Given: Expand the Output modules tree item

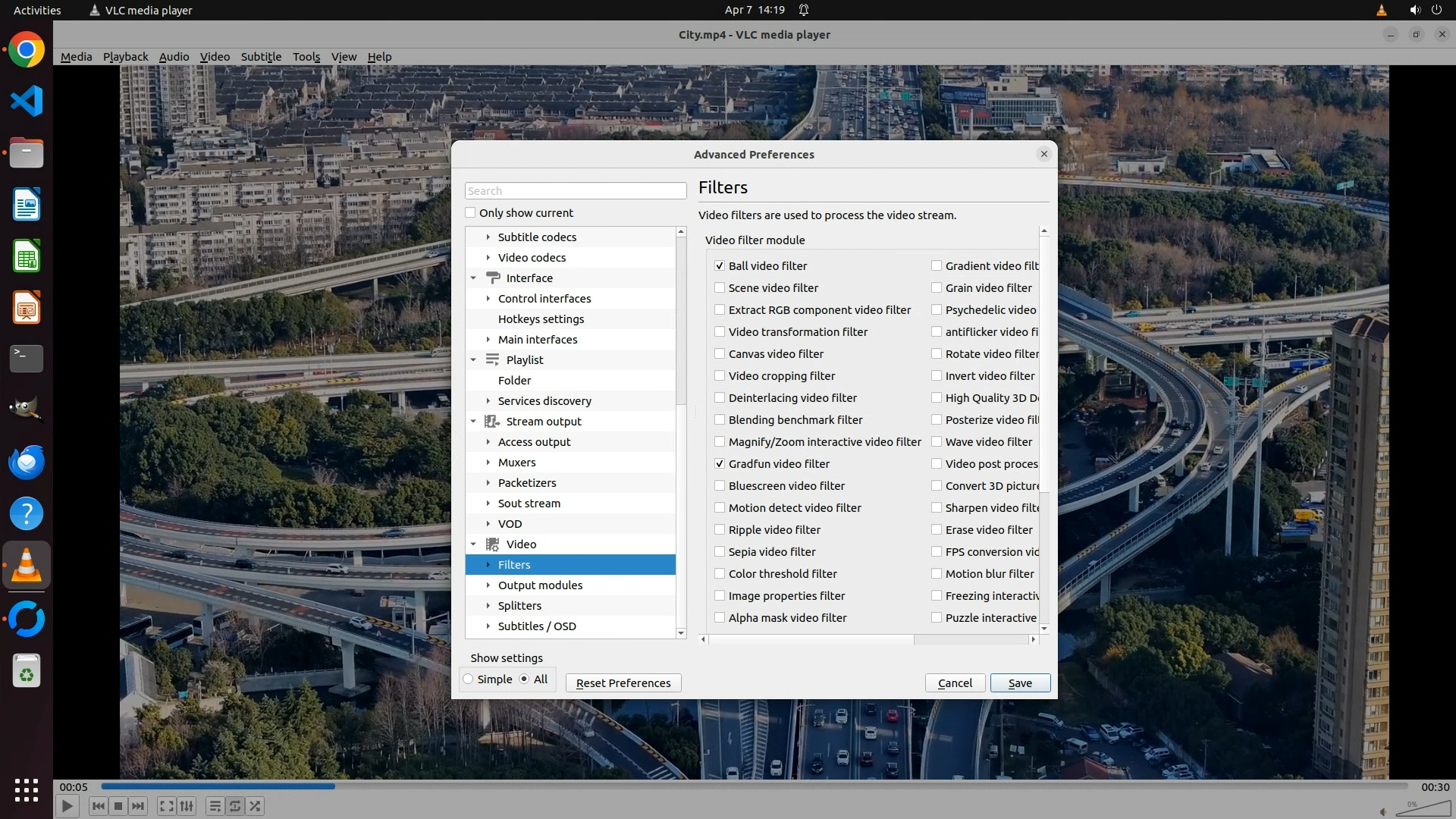Looking at the screenshot, I should coord(488,585).
